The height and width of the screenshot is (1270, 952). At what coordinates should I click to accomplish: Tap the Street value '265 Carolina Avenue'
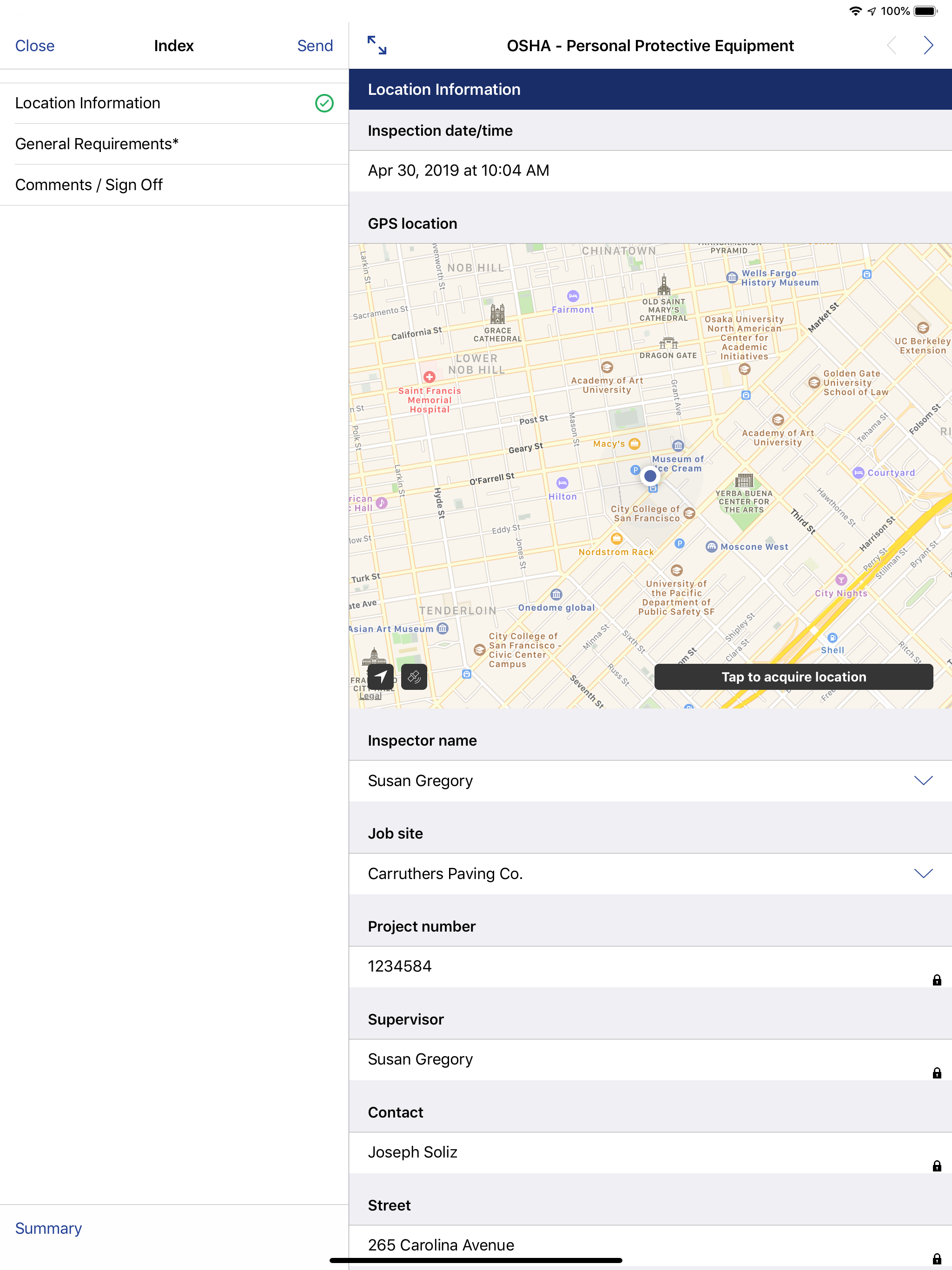click(441, 1245)
